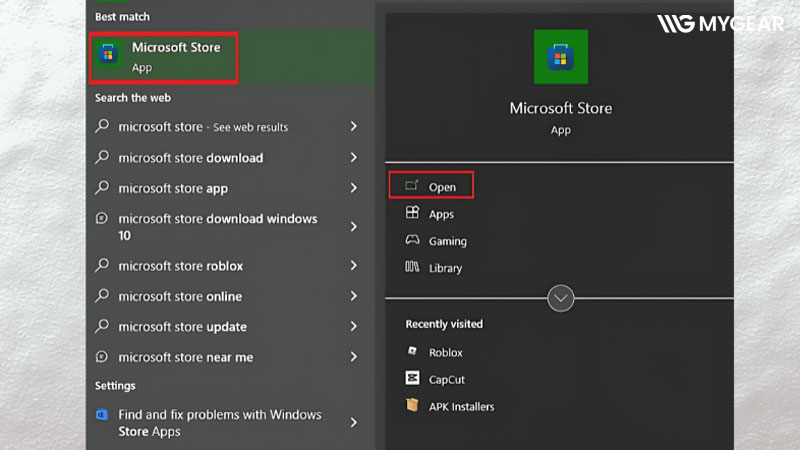Choose Gaming from the app actions list
This screenshot has height=450, width=800.
click(447, 241)
